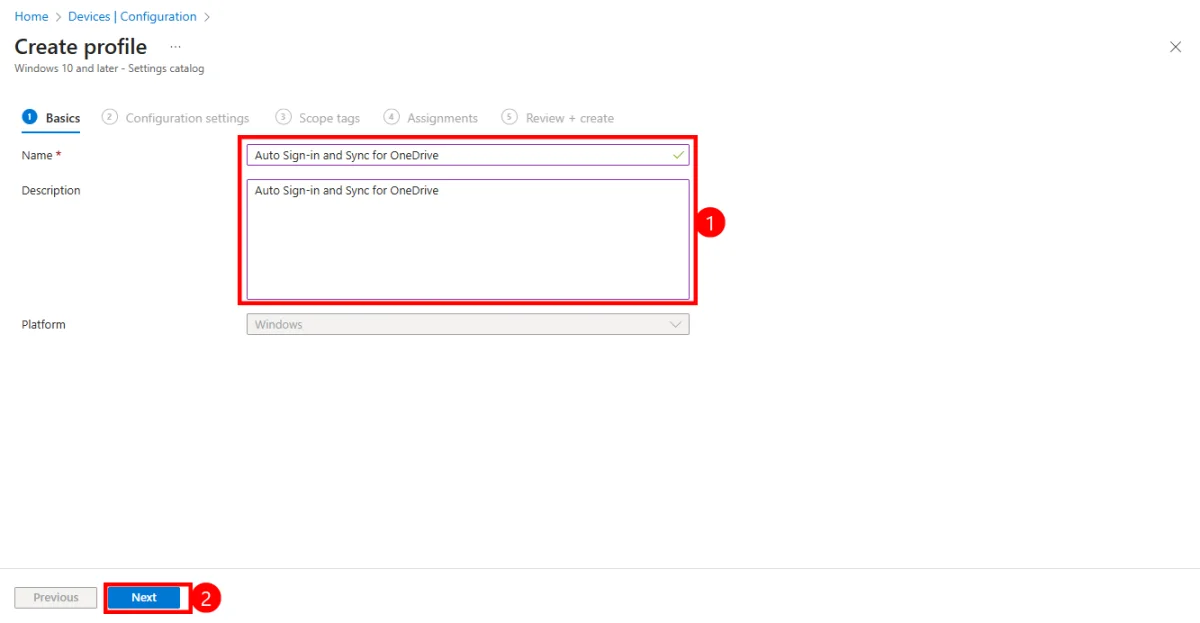The height and width of the screenshot is (623, 1200).
Task: Click the step 3 circle icon
Action: coord(284,117)
